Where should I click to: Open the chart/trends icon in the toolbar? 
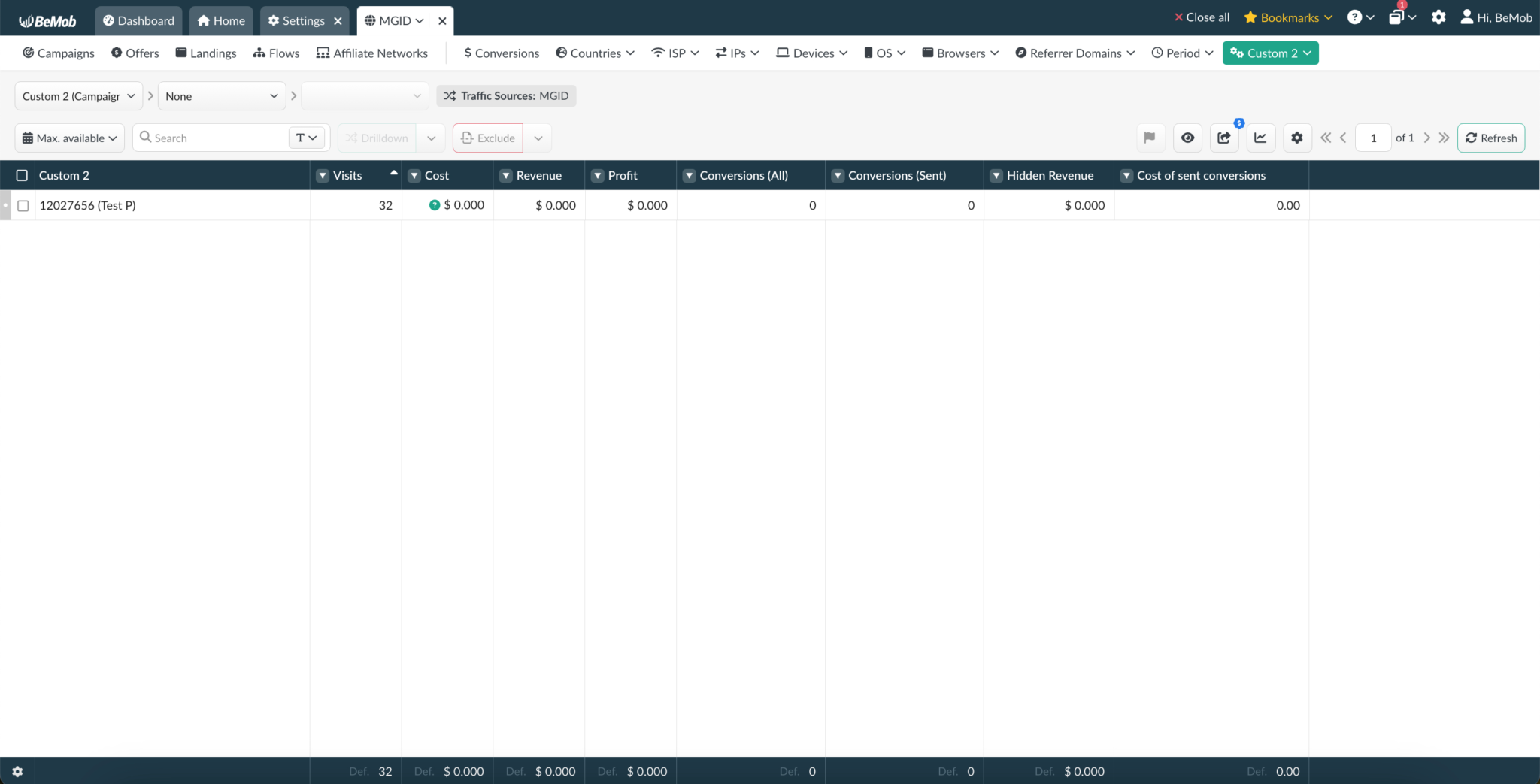[x=1260, y=138]
